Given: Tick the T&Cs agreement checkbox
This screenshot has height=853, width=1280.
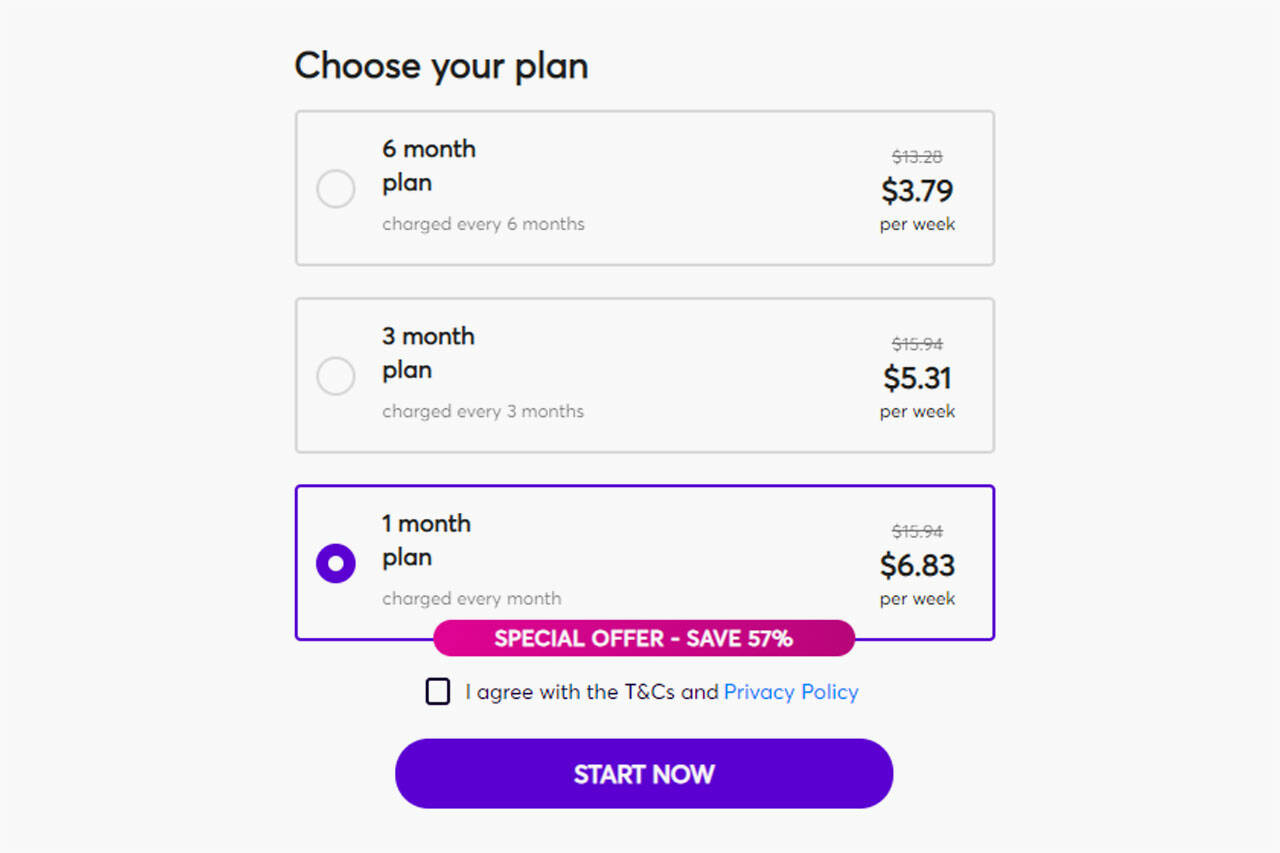Looking at the screenshot, I should coord(438,692).
